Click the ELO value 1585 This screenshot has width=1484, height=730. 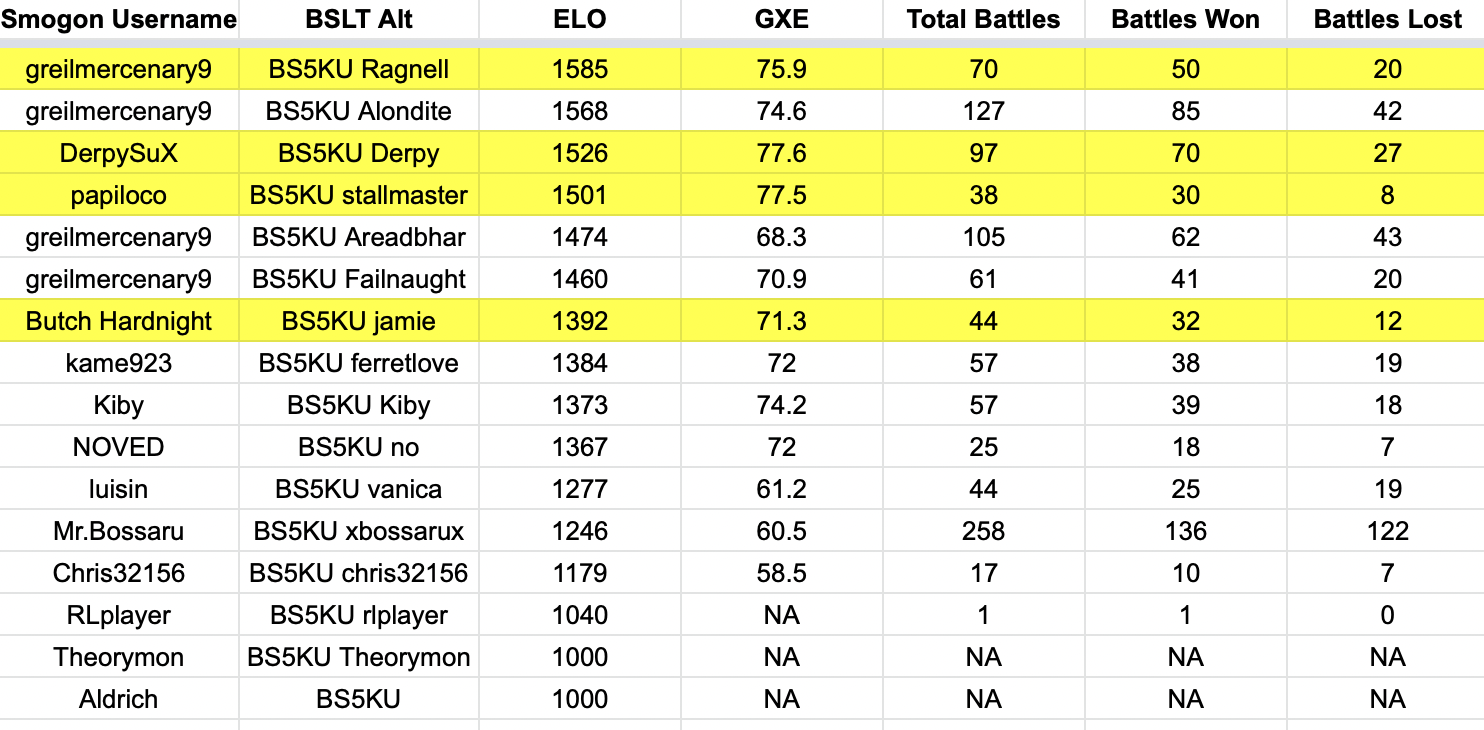tap(580, 69)
